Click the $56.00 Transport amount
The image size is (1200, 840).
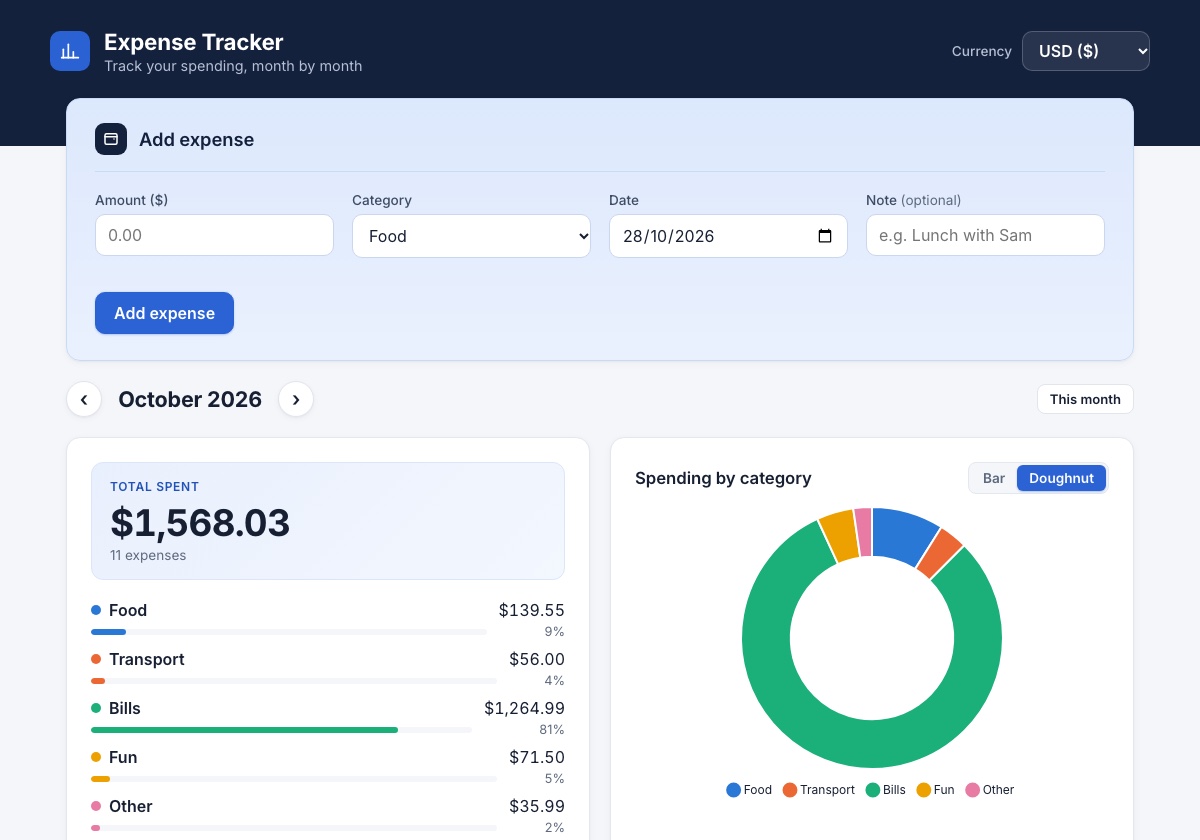click(537, 659)
